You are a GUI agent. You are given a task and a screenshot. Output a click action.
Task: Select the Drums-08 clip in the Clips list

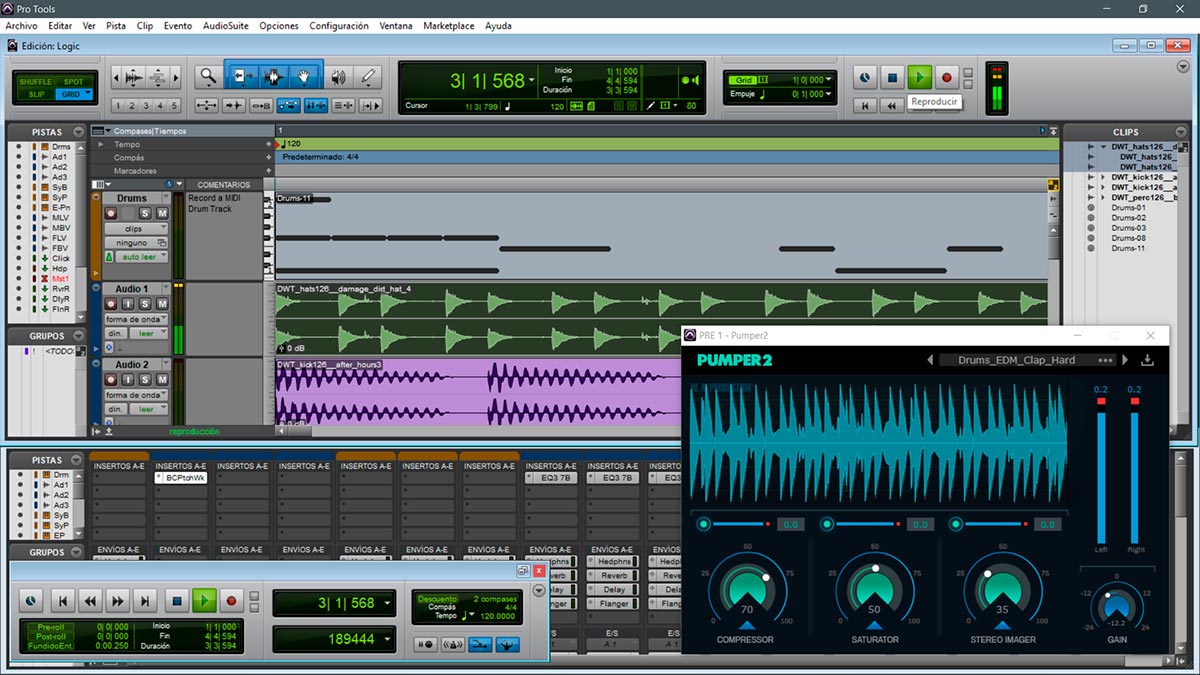(1128, 238)
